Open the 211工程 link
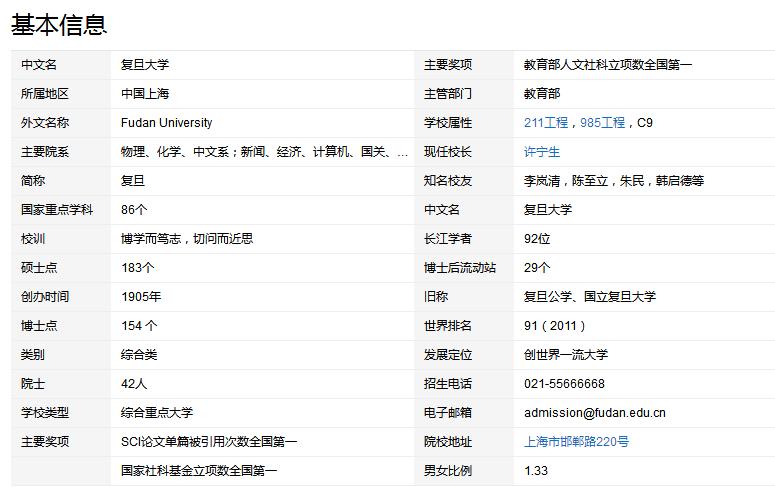Image resolution: width=775 pixels, height=487 pixels. [546, 123]
